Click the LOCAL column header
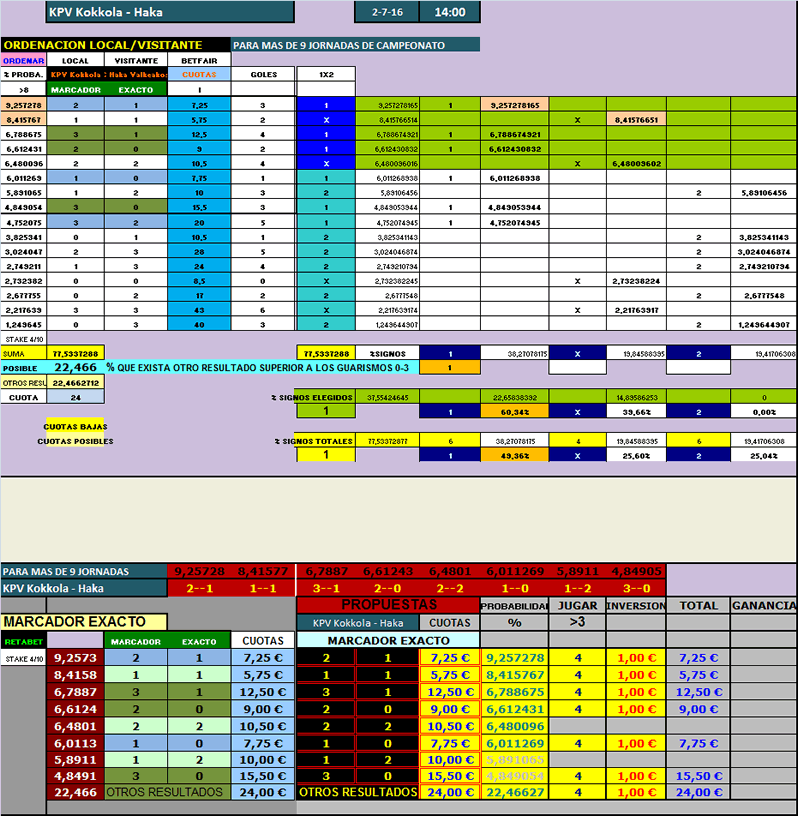 (75, 60)
